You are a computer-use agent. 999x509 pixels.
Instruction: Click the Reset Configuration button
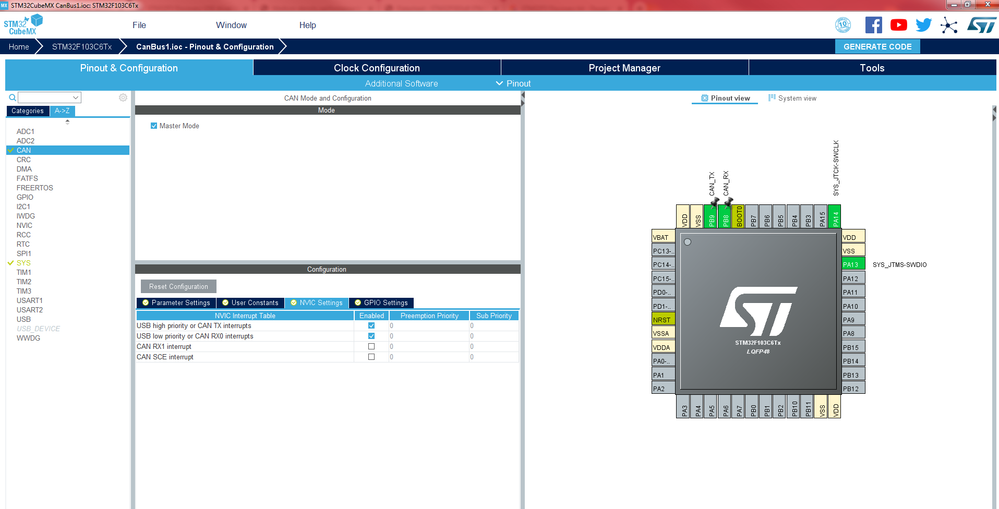click(x=178, y=287)
